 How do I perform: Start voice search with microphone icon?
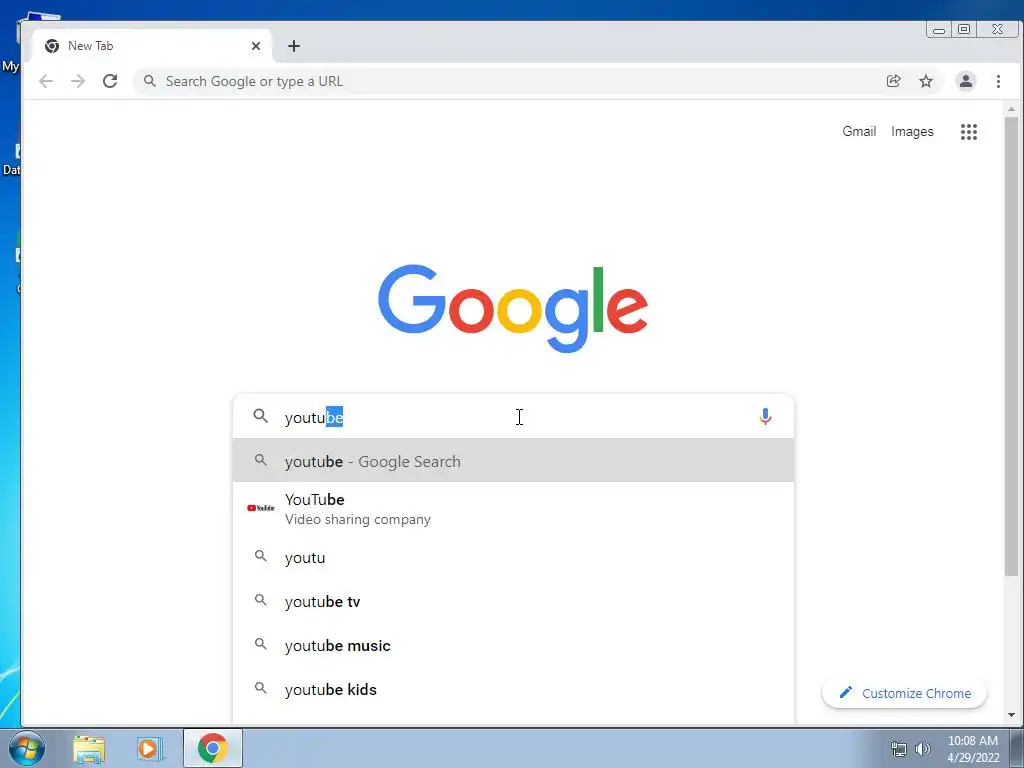pyautogui.click(x=765, y=417)
